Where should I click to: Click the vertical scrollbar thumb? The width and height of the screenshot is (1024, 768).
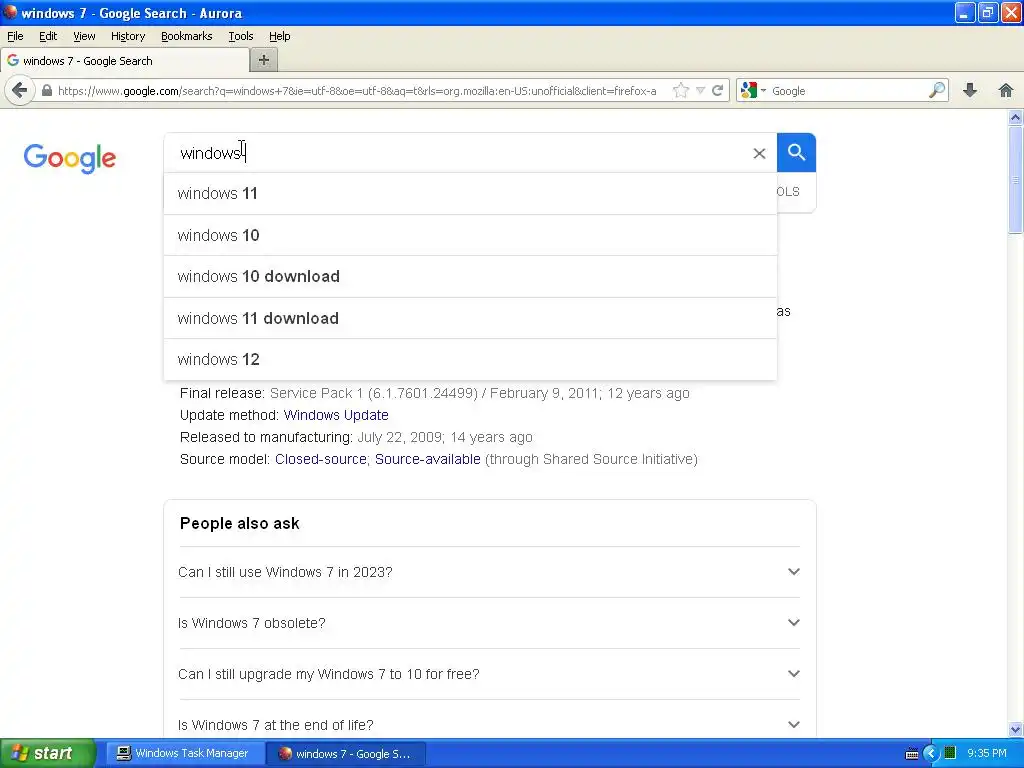point(1015,180)
